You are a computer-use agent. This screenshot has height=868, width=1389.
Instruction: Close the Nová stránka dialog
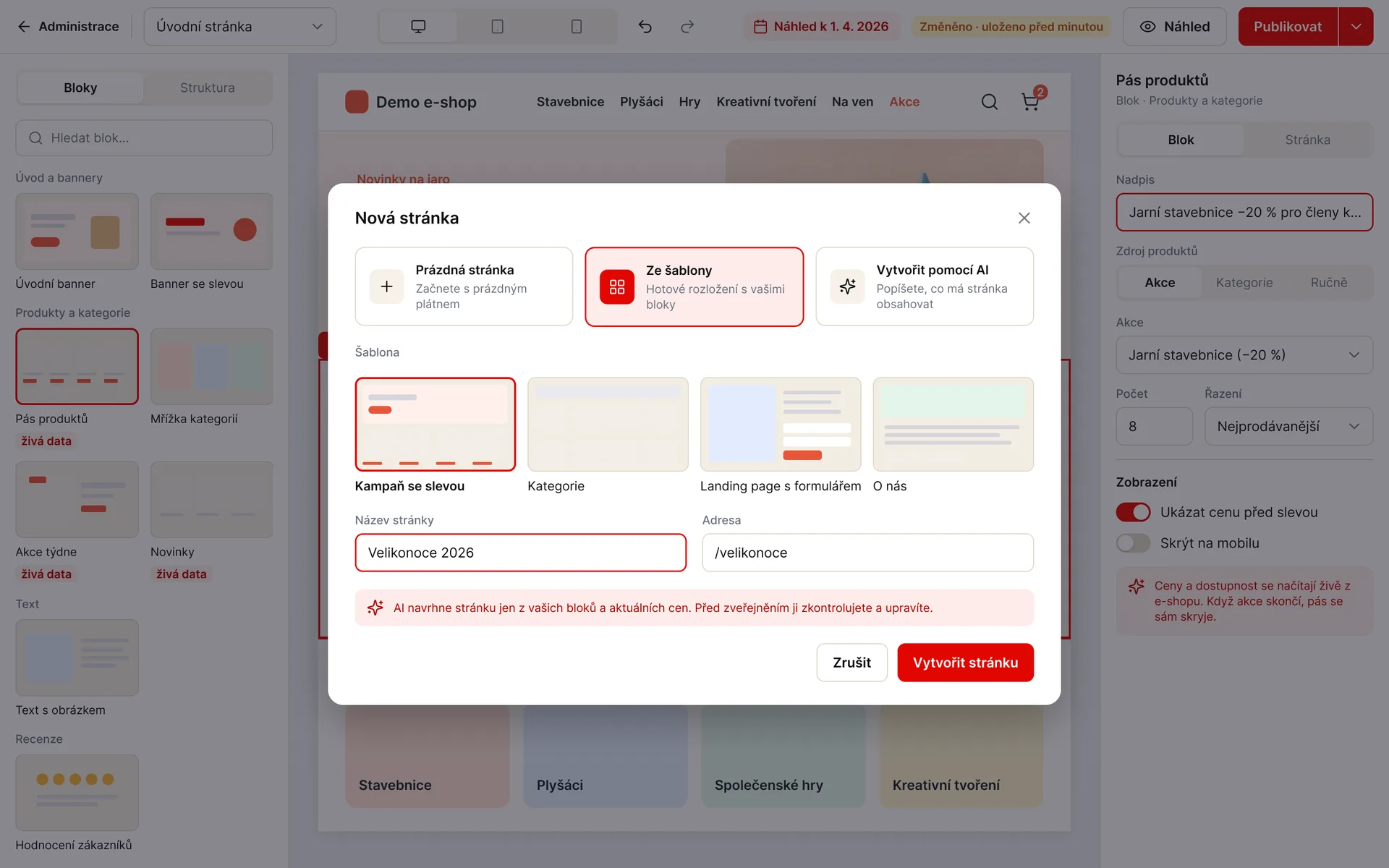point(1024,218)
